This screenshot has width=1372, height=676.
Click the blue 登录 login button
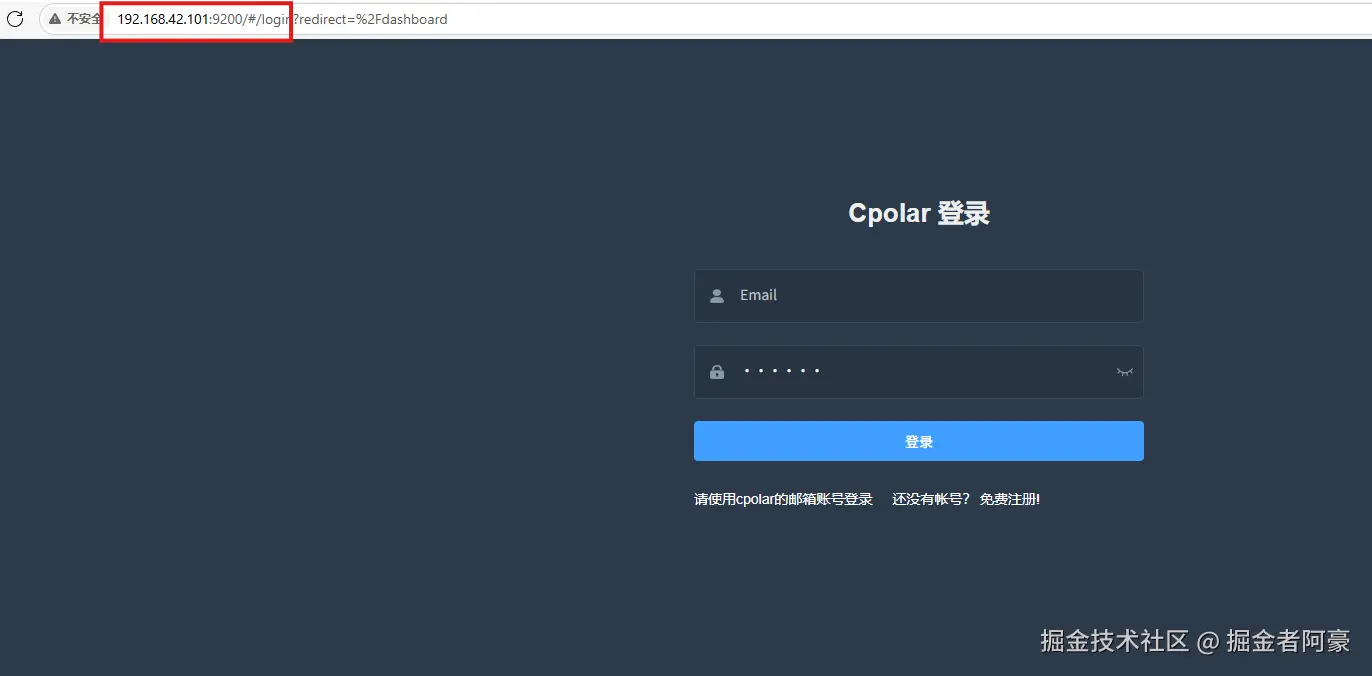tap(918, 441)
